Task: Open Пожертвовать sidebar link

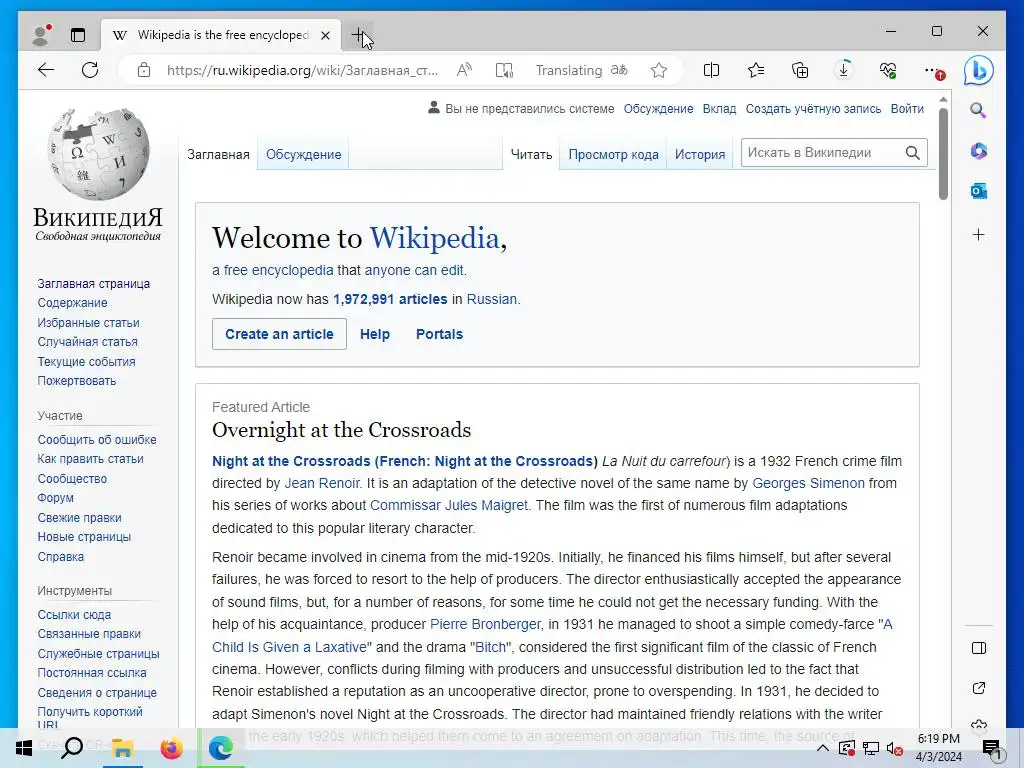Action: point(76,381)
